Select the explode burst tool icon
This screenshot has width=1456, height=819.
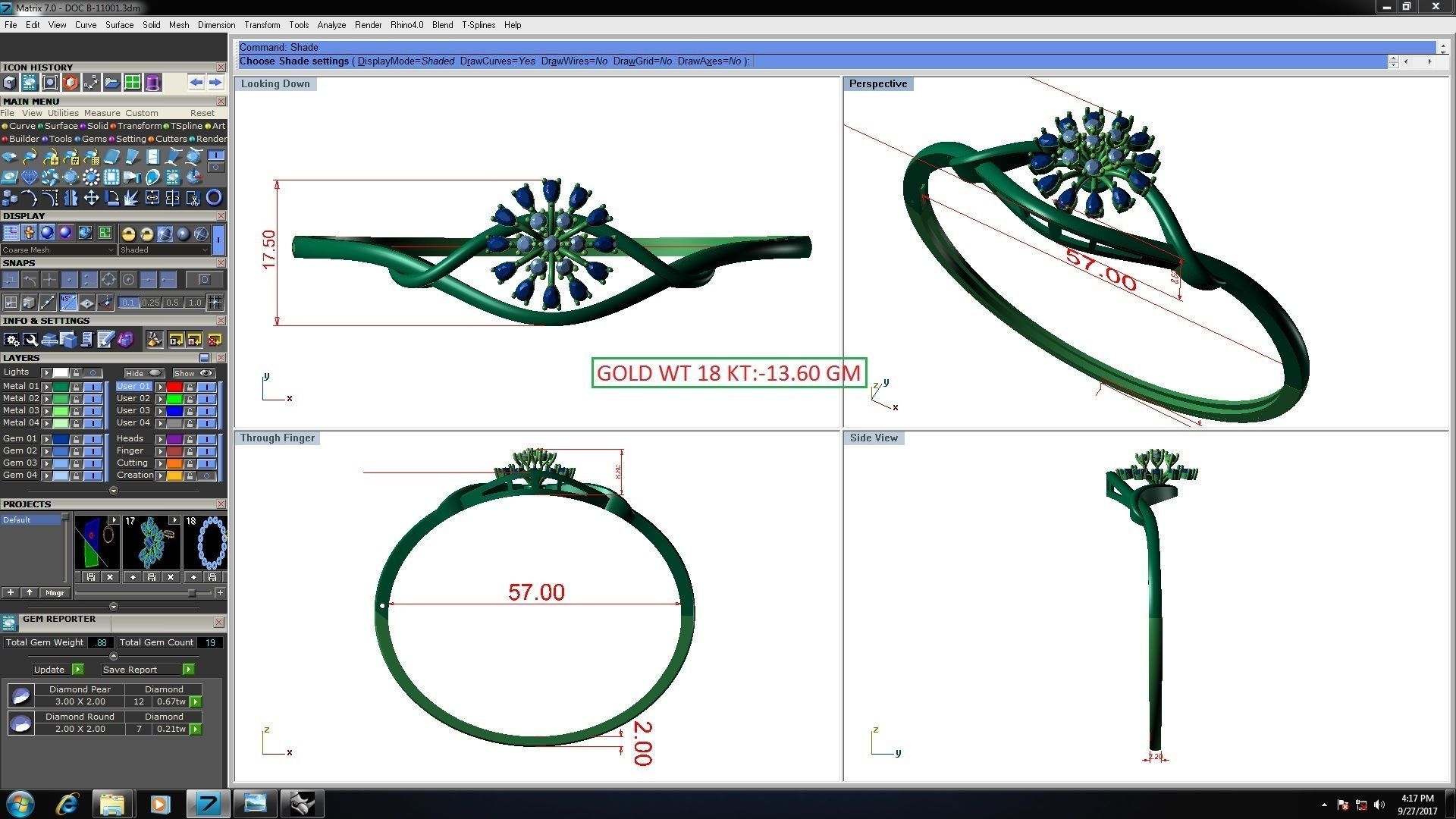coord(132,198)
